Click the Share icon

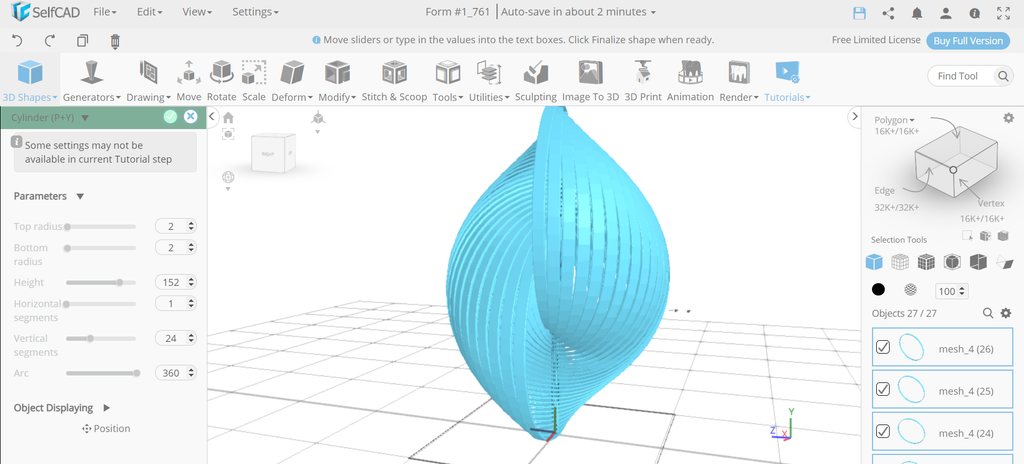point(888,13)
